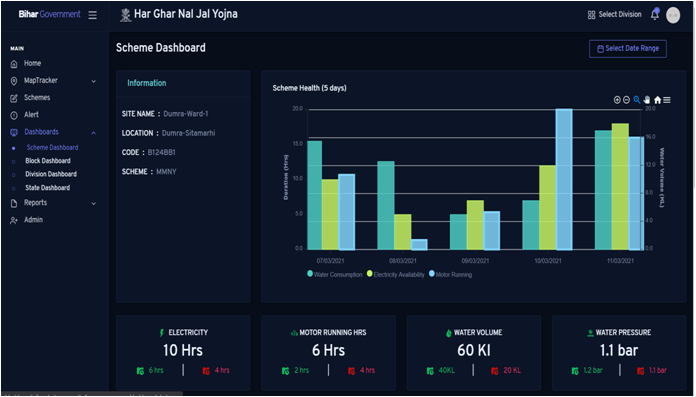The height and width of the screenshot is (397, 696).
Task: Click the Water Pressure icon
Action: (x=590, y=333)
